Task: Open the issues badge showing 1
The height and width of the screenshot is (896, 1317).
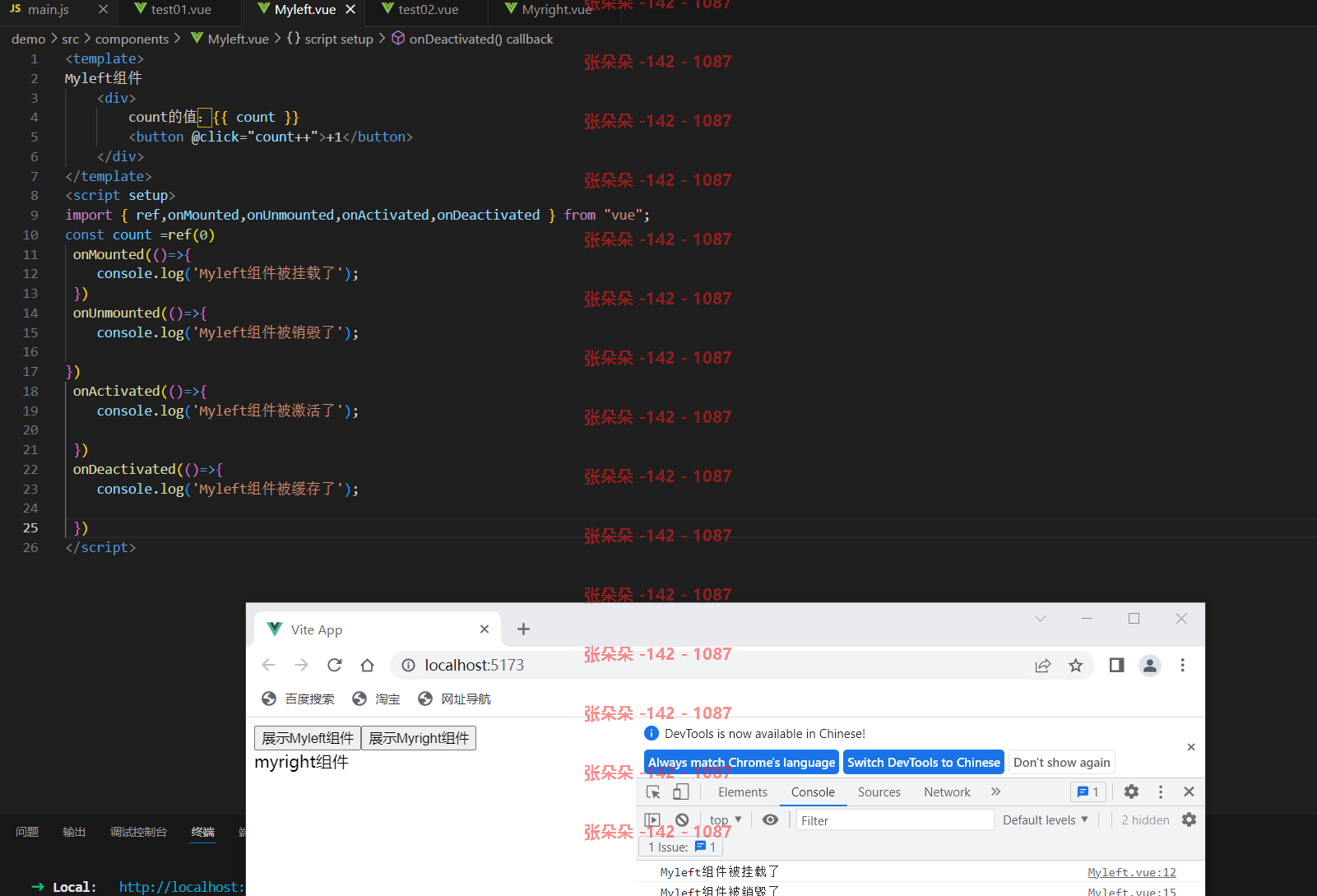Action: point(1088,792)
